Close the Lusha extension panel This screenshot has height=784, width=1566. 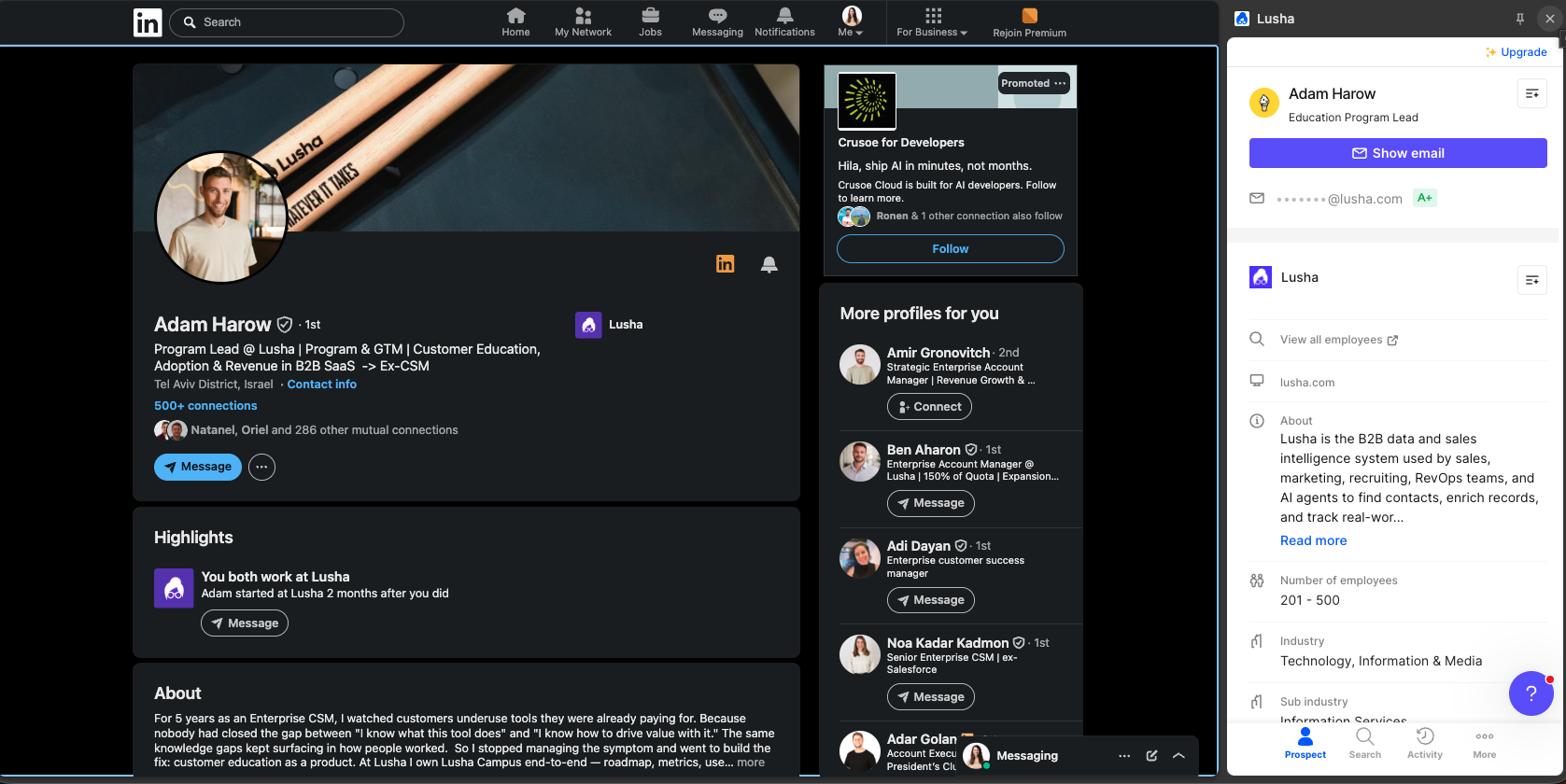click(x=1550, y=19)
